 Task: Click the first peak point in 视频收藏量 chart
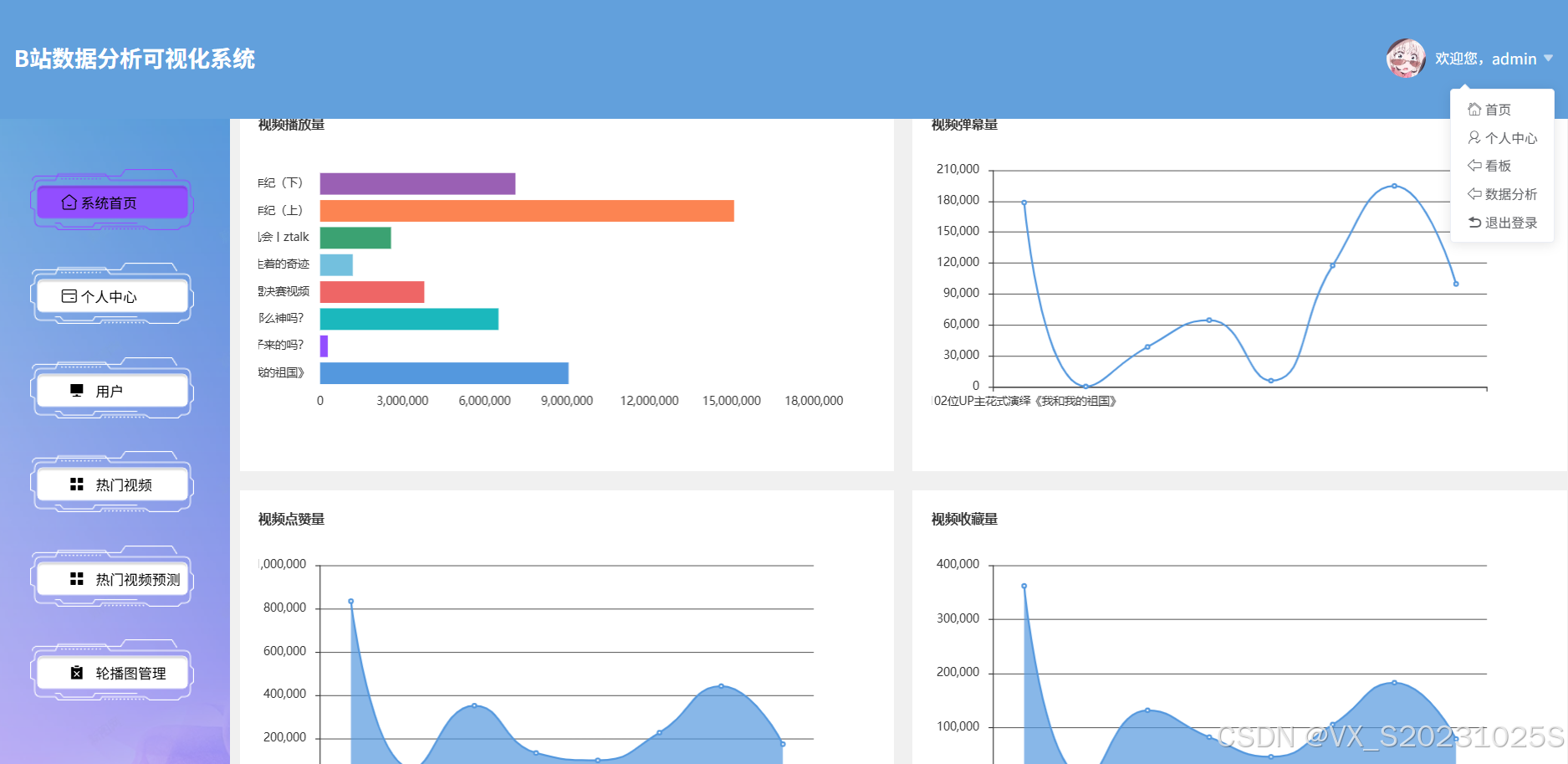1024,586
